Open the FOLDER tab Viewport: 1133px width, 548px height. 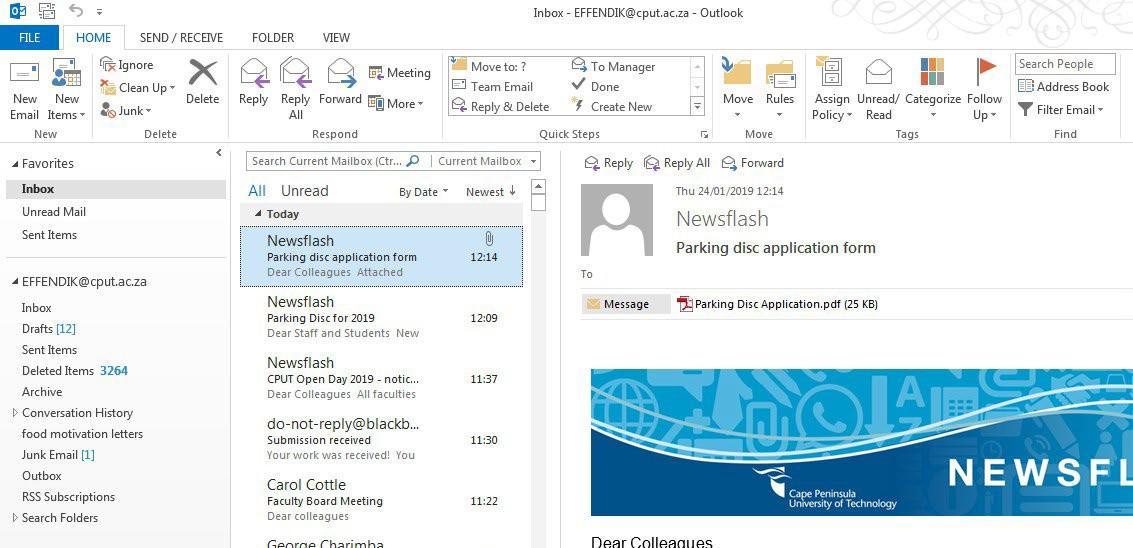point(273,38)
